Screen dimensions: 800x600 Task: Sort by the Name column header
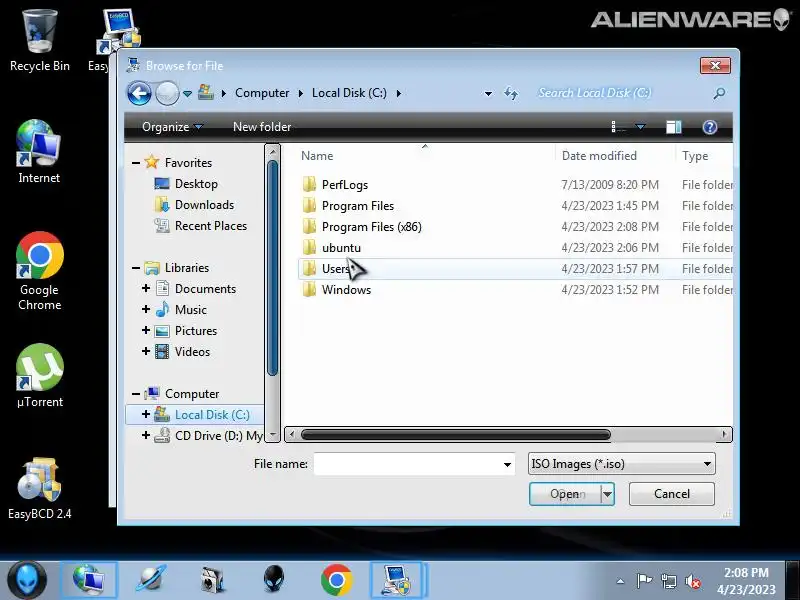(317, 156)
